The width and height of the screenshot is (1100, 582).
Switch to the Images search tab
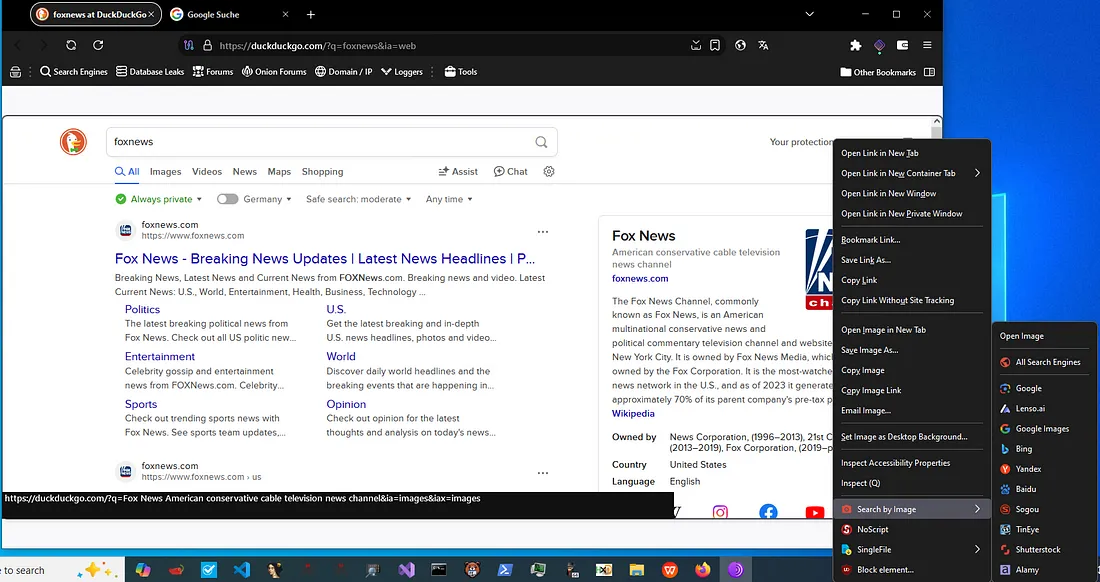click(166, 171)
